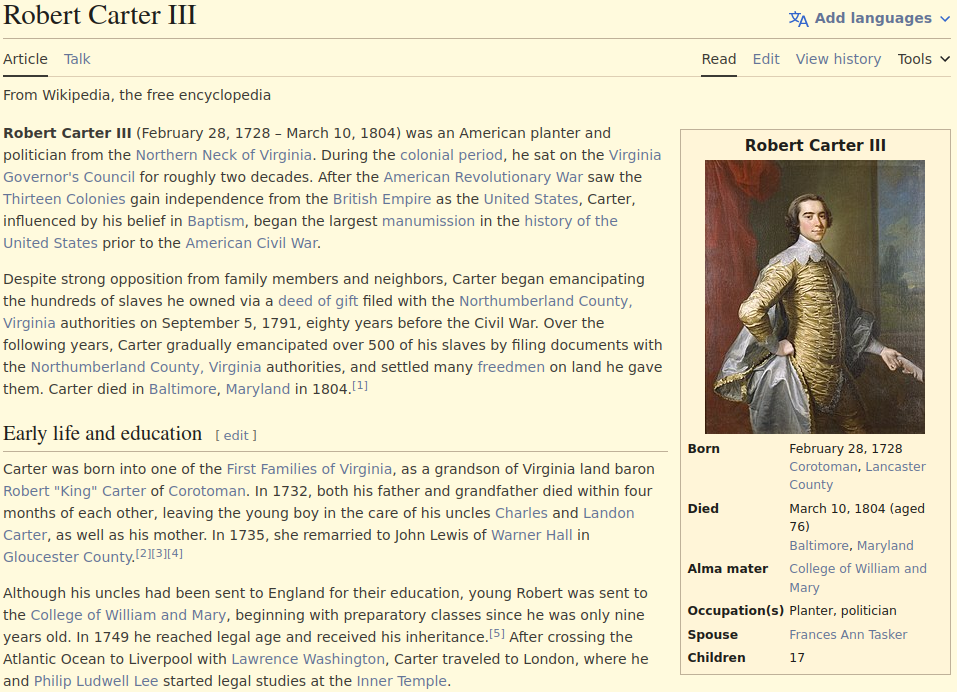
Task: Select the Read tab
Action: [718, 59]
